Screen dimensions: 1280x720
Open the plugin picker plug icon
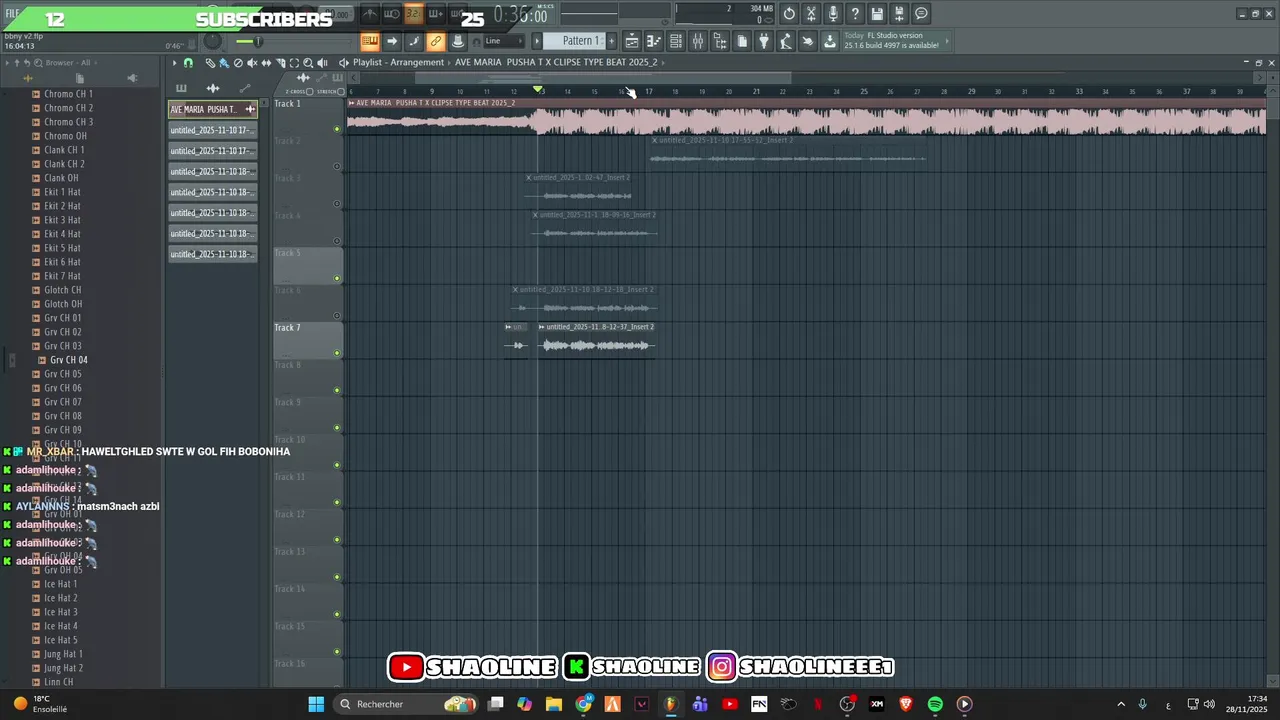click(x=764, y=41)
